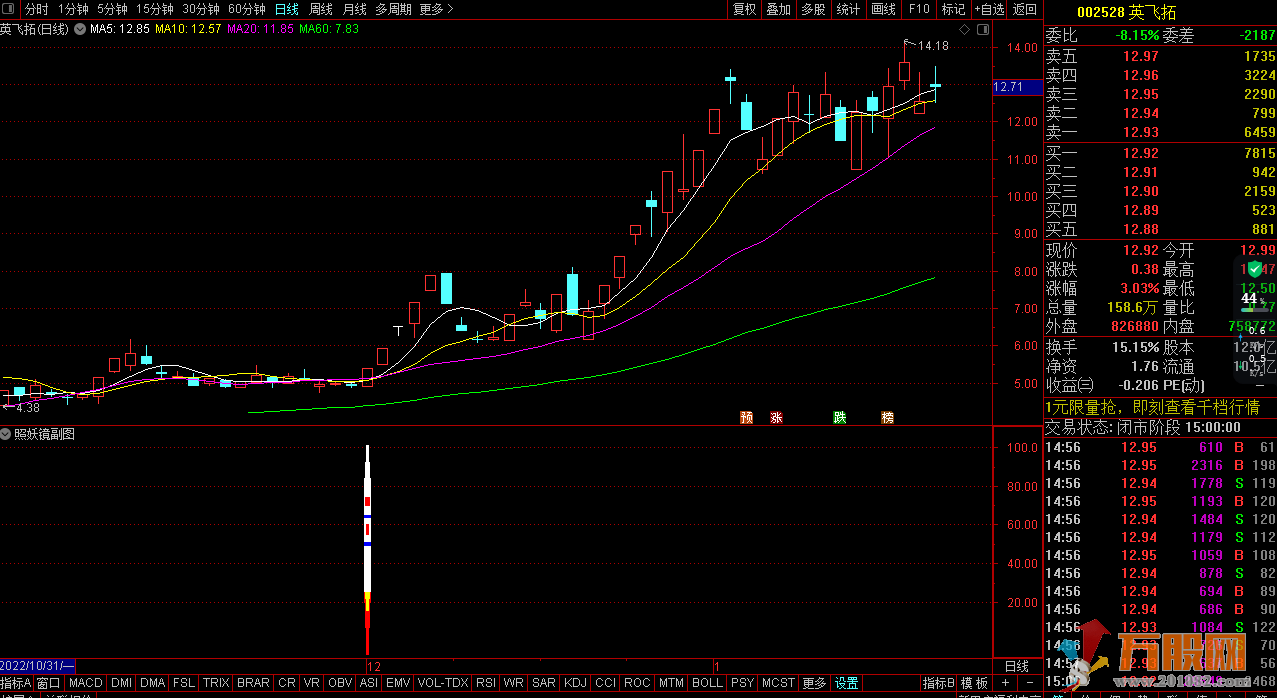Open the 指标A selector

(16, 683)
